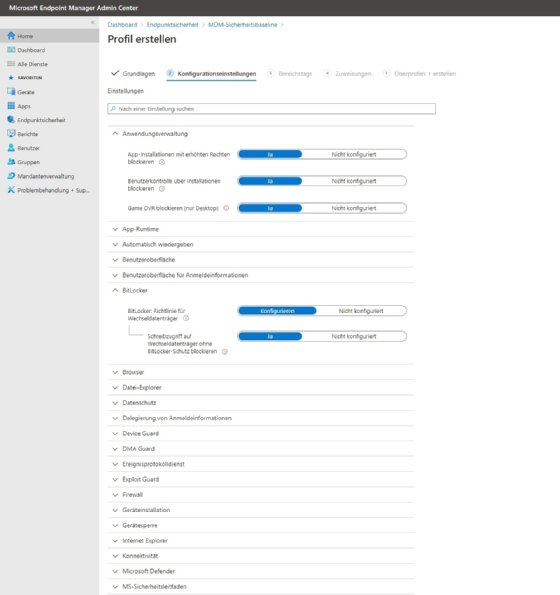Open the Bereichstags step tab
The image size is (560, 595).
pos(290,73)
